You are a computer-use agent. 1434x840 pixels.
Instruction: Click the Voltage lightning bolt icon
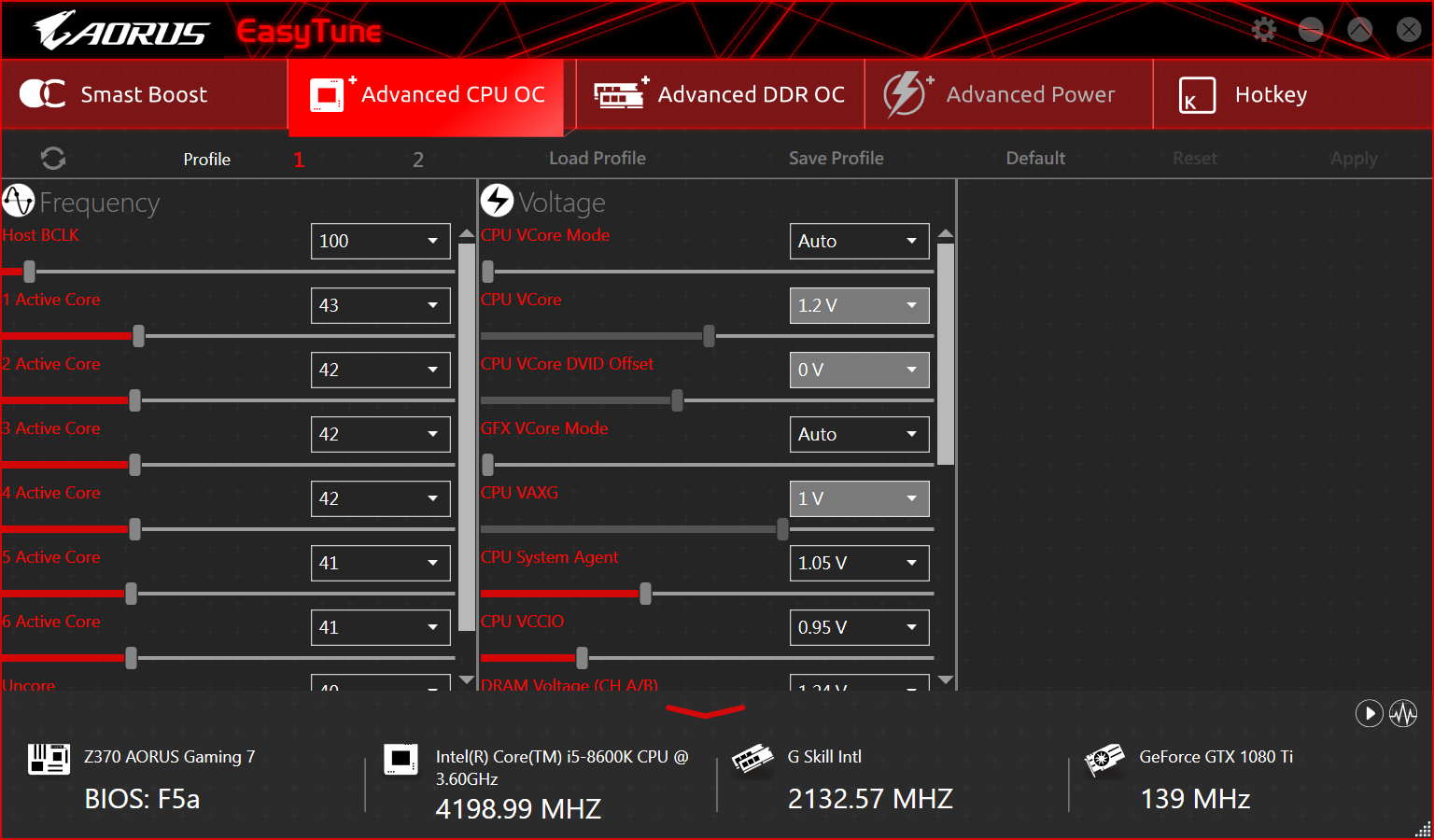coord(497,201)
